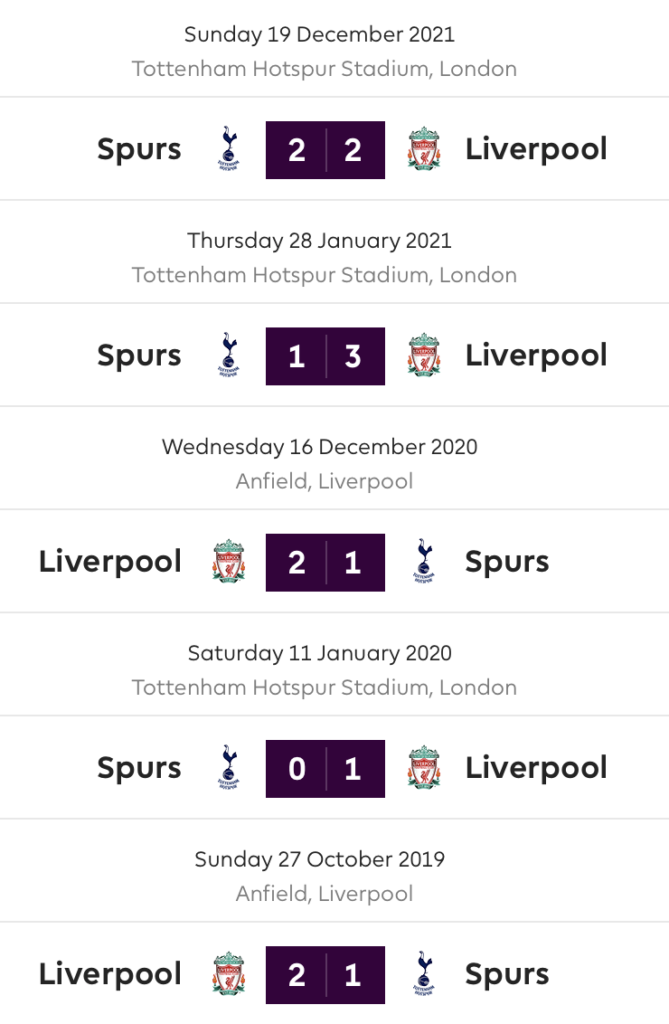Click the Liverpool crest in the 2-2 match
This screenshot has height=1024, width=669.
pyautogui.click(x=424, y=149)
